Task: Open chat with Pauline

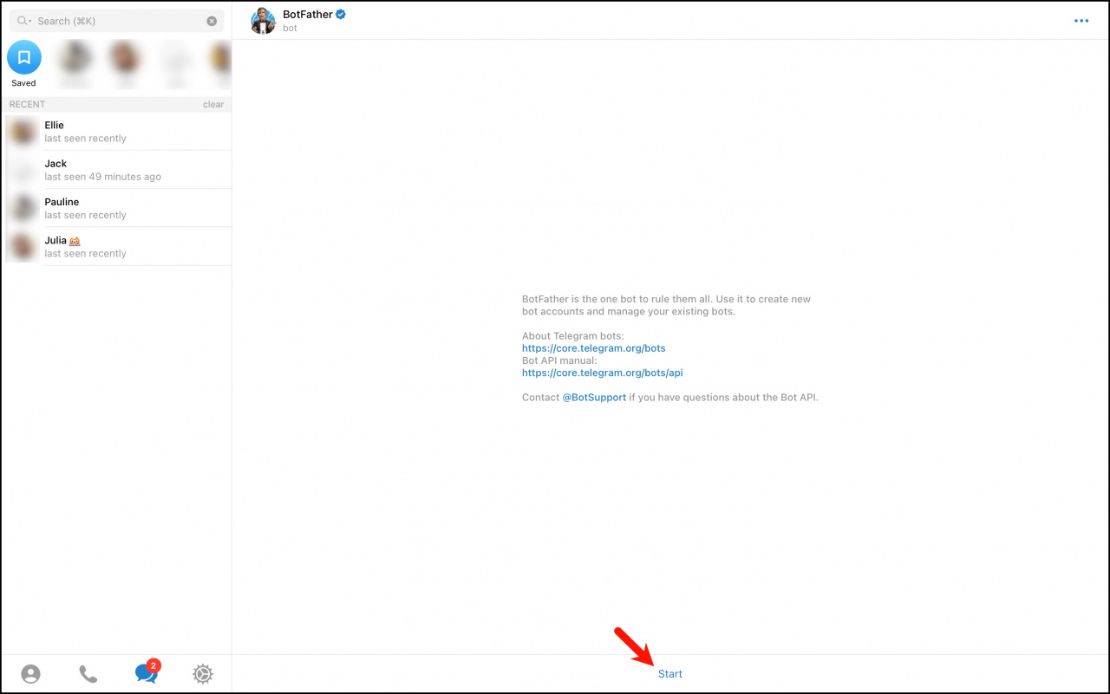Action: point(118,207)
